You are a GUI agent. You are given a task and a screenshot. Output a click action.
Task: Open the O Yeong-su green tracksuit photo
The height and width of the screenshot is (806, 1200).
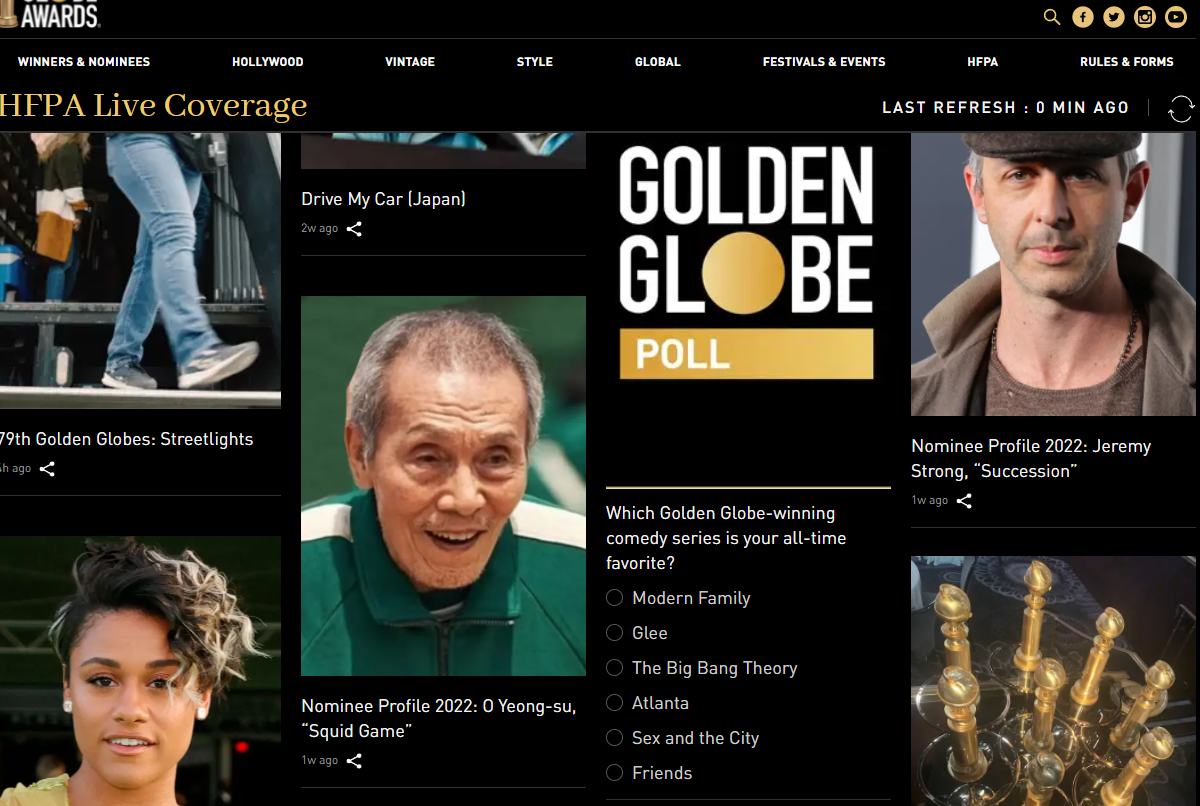[444, 486]
